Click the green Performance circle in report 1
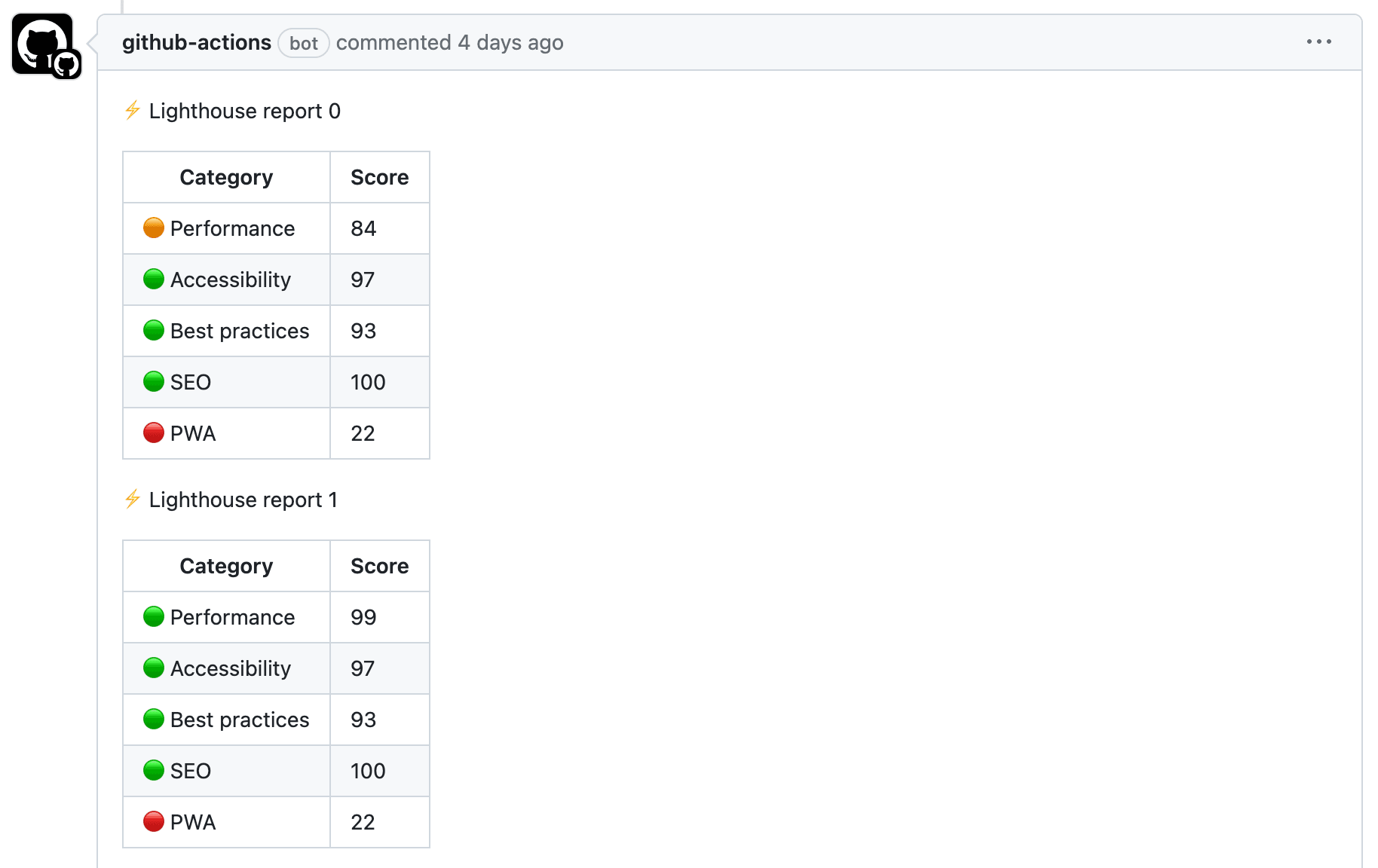This screenshot has height=868, width=1378. (x=154, y=616)
